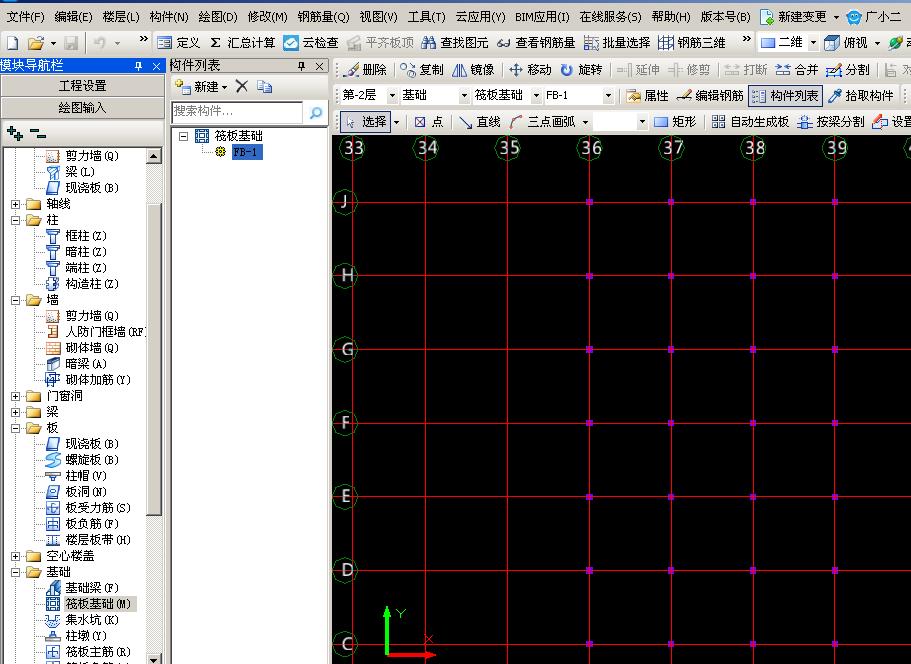
Task: Select the 移动 move tool
Action: [530, 70]
